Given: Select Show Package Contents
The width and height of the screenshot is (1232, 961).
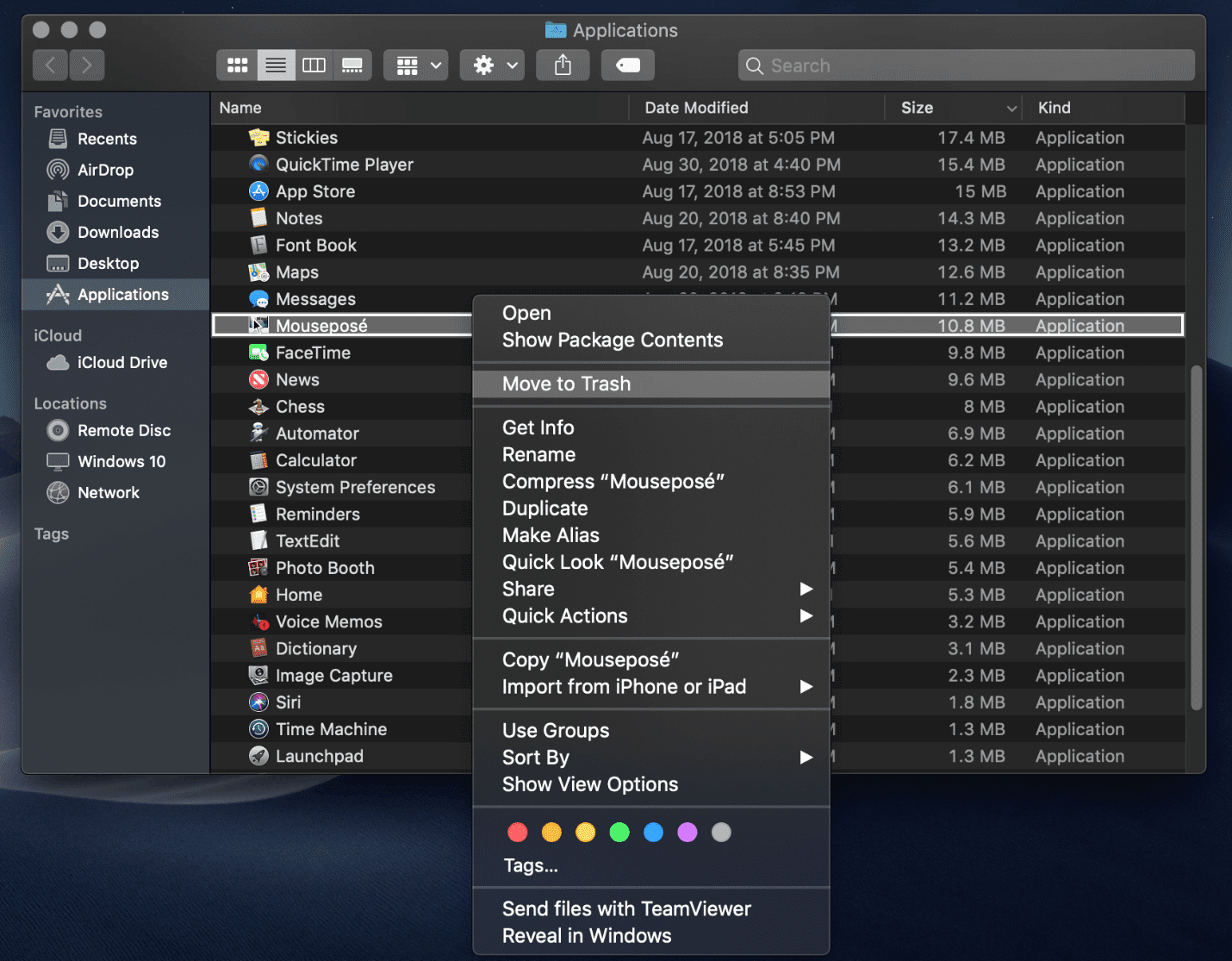Looking at the screenshot, I should point(613,340).
